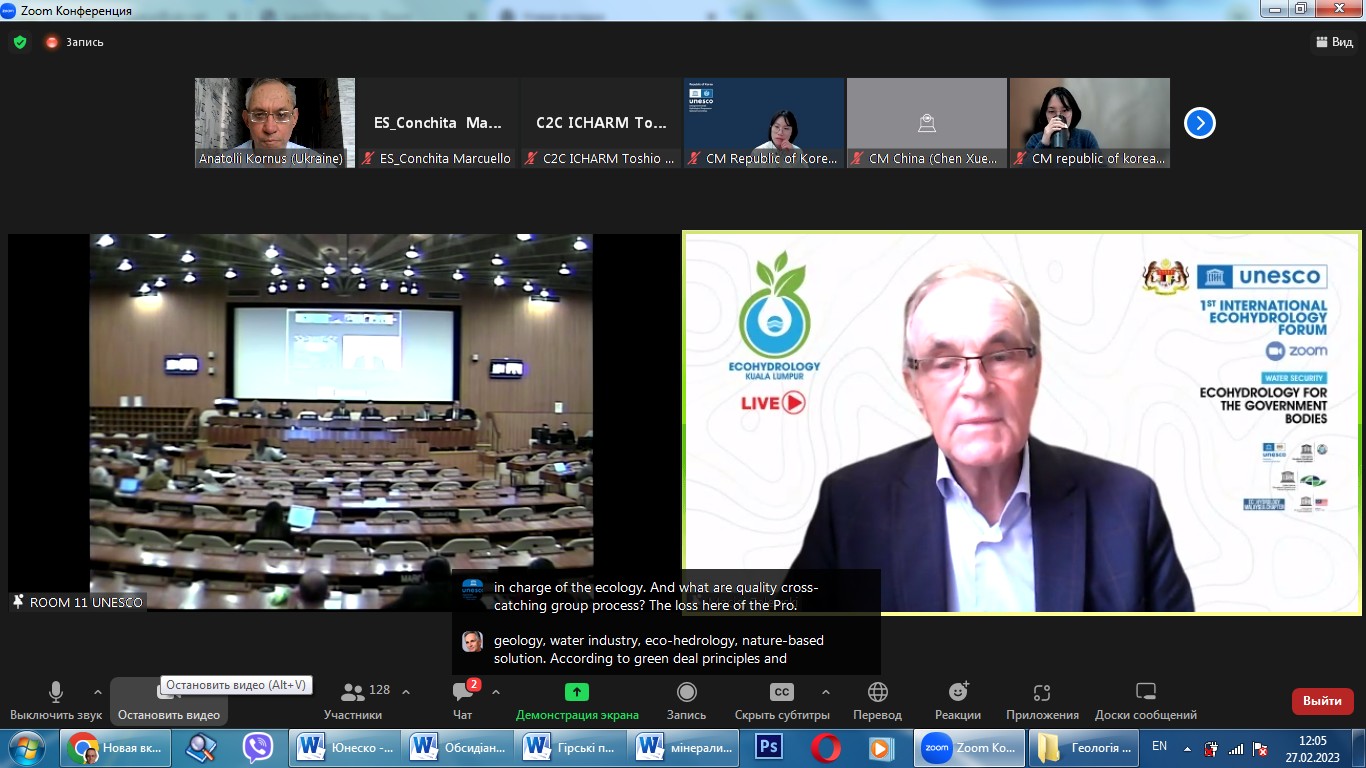
Task: Click the Share Screen green icon
Action: point(576,692)
